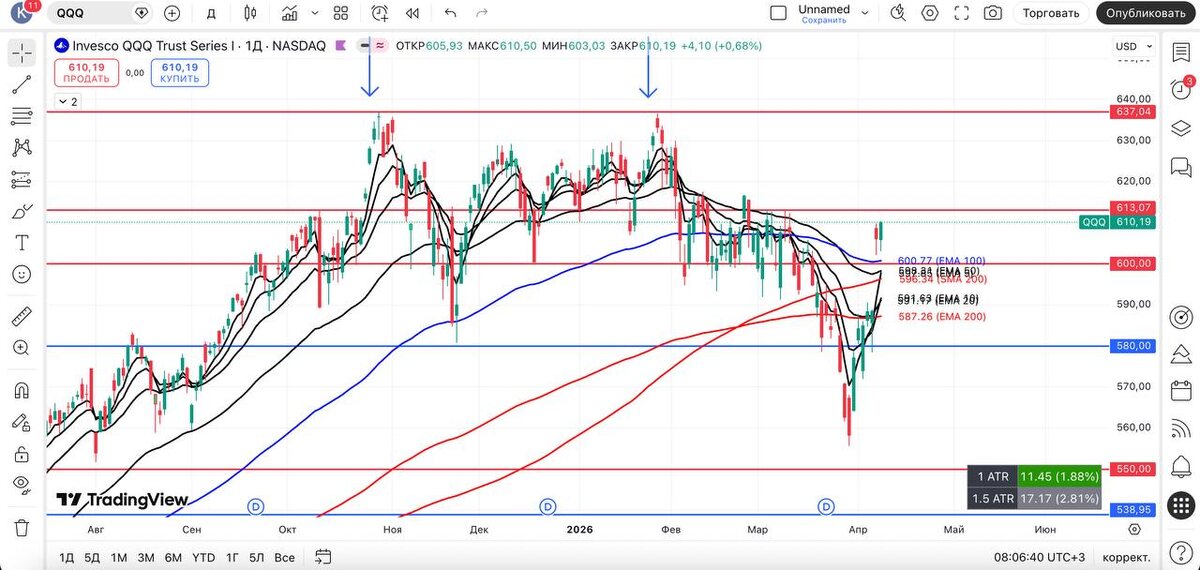The image size is (1200, 570).
Task: Select the crosshair cursor tool
Action: click(21, 54)
